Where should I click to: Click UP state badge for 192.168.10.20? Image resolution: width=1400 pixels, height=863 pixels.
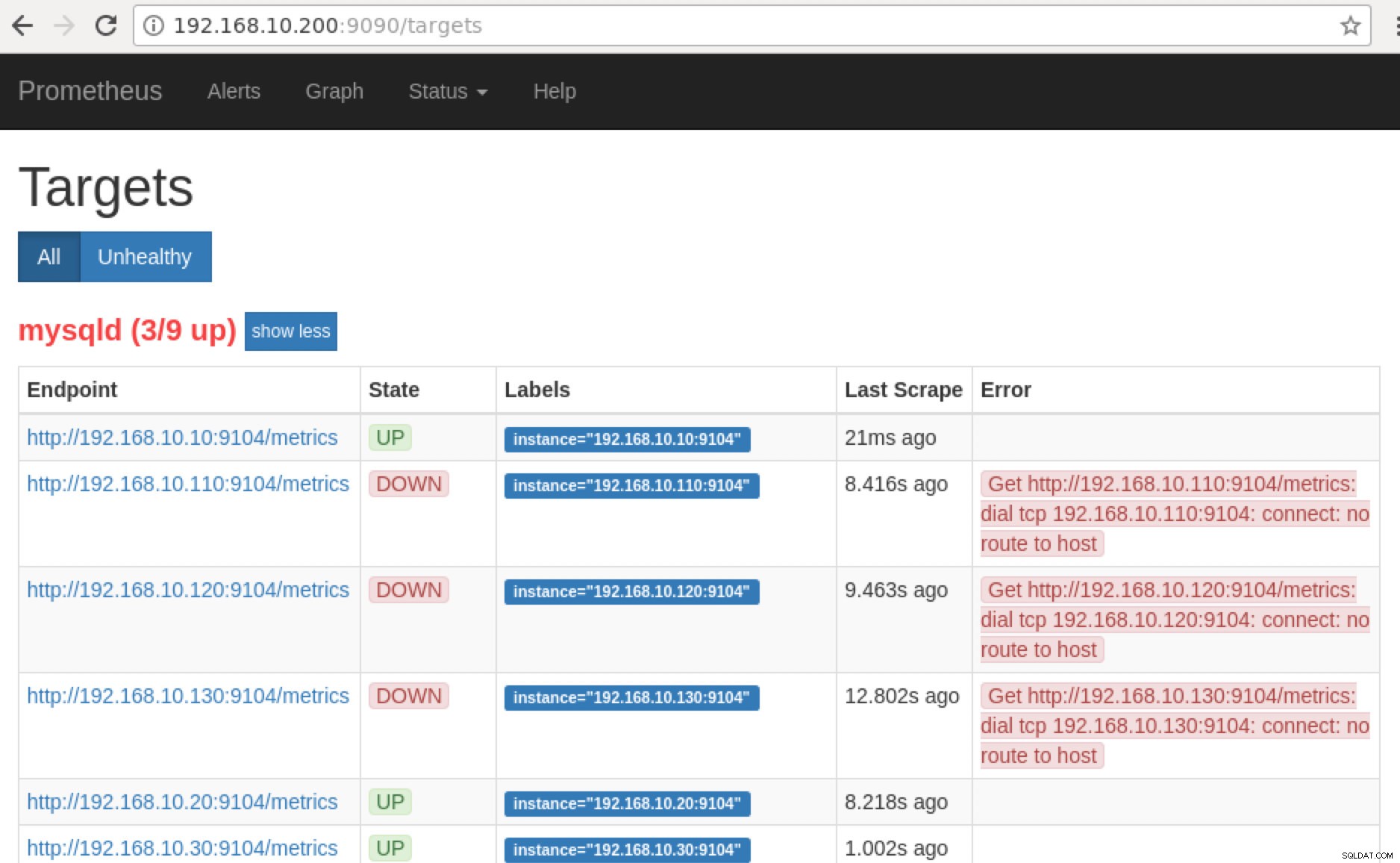click(390, 802)
